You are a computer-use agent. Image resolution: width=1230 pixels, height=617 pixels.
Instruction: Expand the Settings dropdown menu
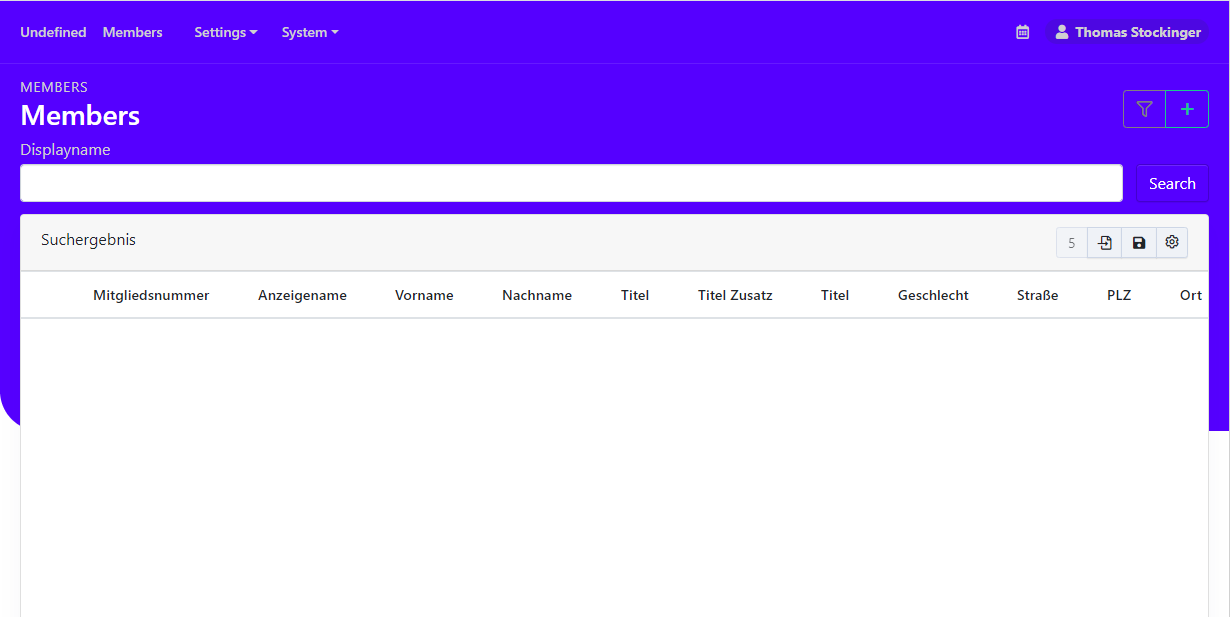click(x=225, y=32)
